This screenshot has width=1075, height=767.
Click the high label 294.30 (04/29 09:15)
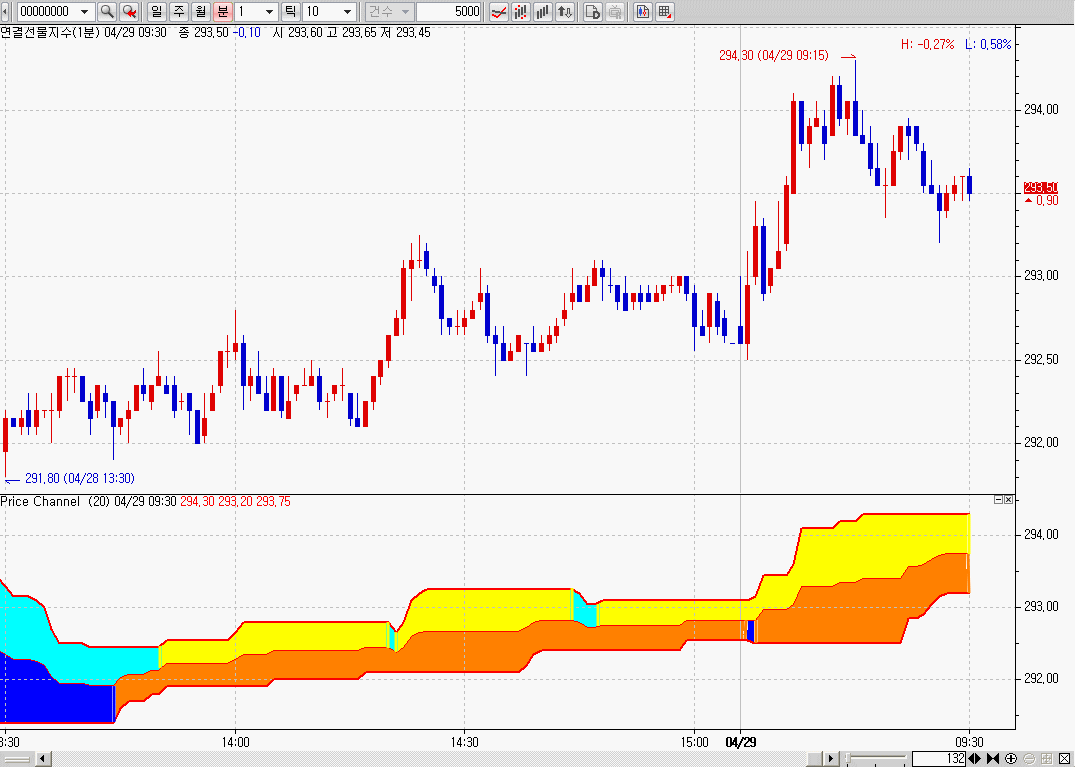(x=773, y=56)
